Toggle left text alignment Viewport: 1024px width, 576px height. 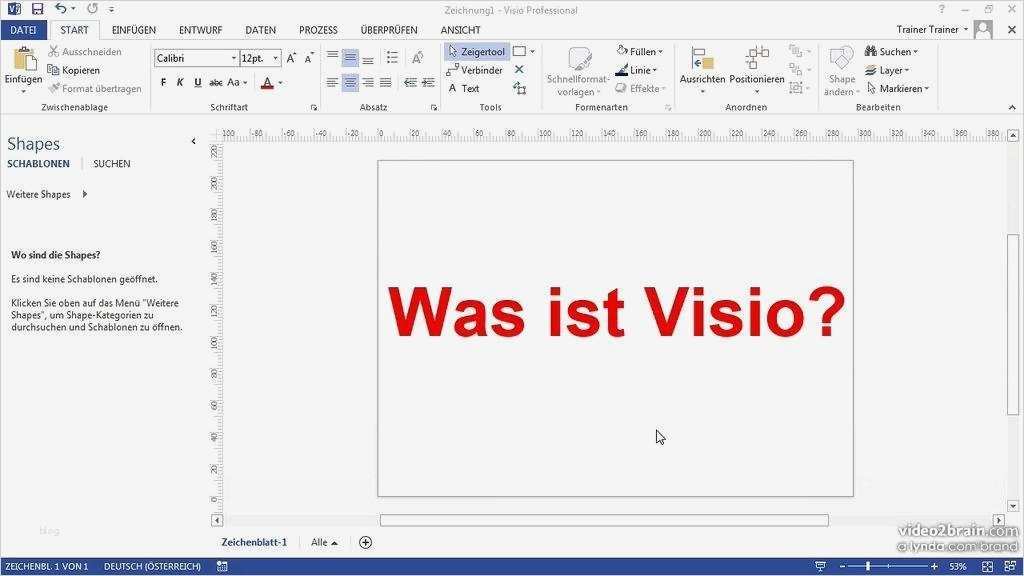332,83
